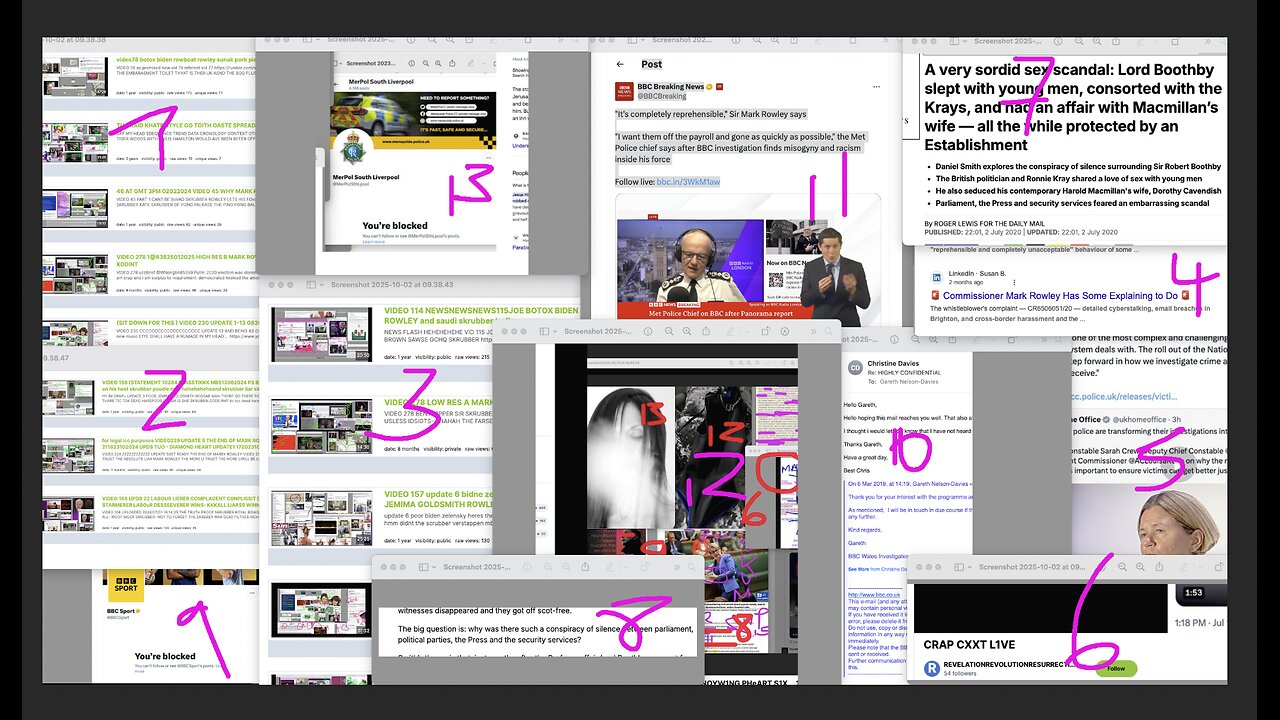Click rotate icon in conspiracy-of-silence text window
1280x720 pixels.
pyautogui.click(x=644, y=567)
